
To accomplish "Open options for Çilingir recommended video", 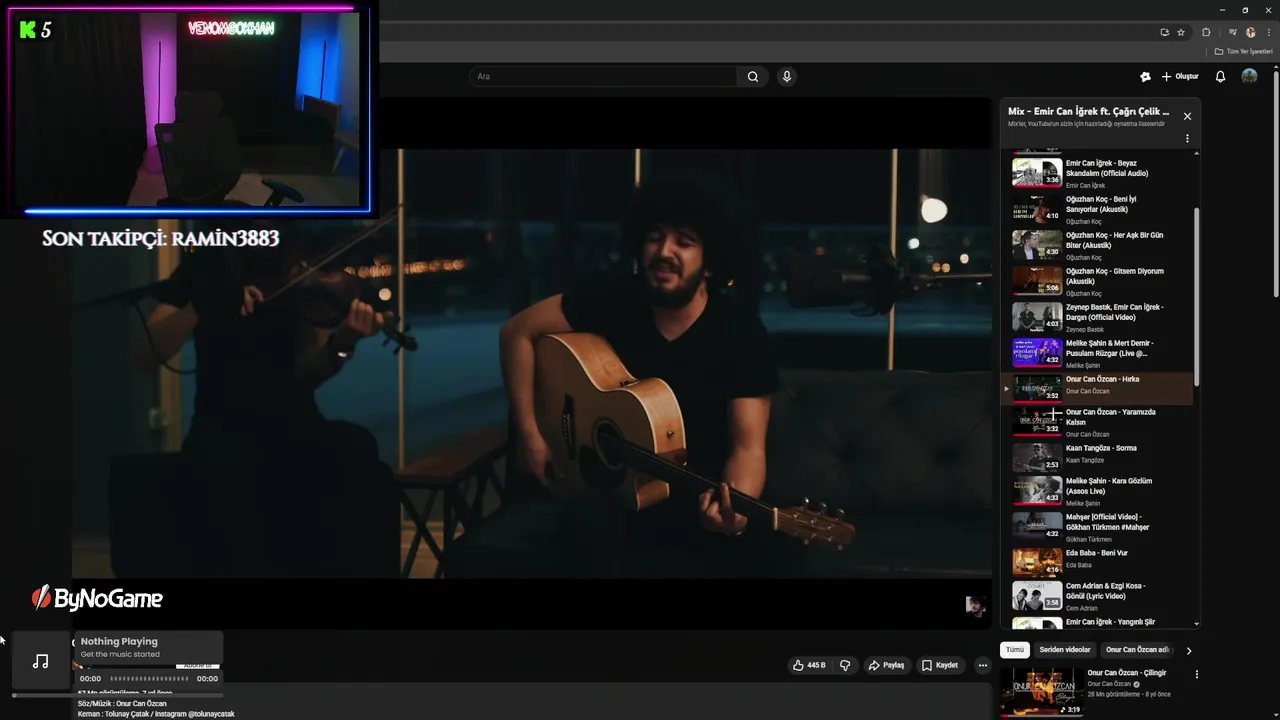I will [x=1196, y=674].
